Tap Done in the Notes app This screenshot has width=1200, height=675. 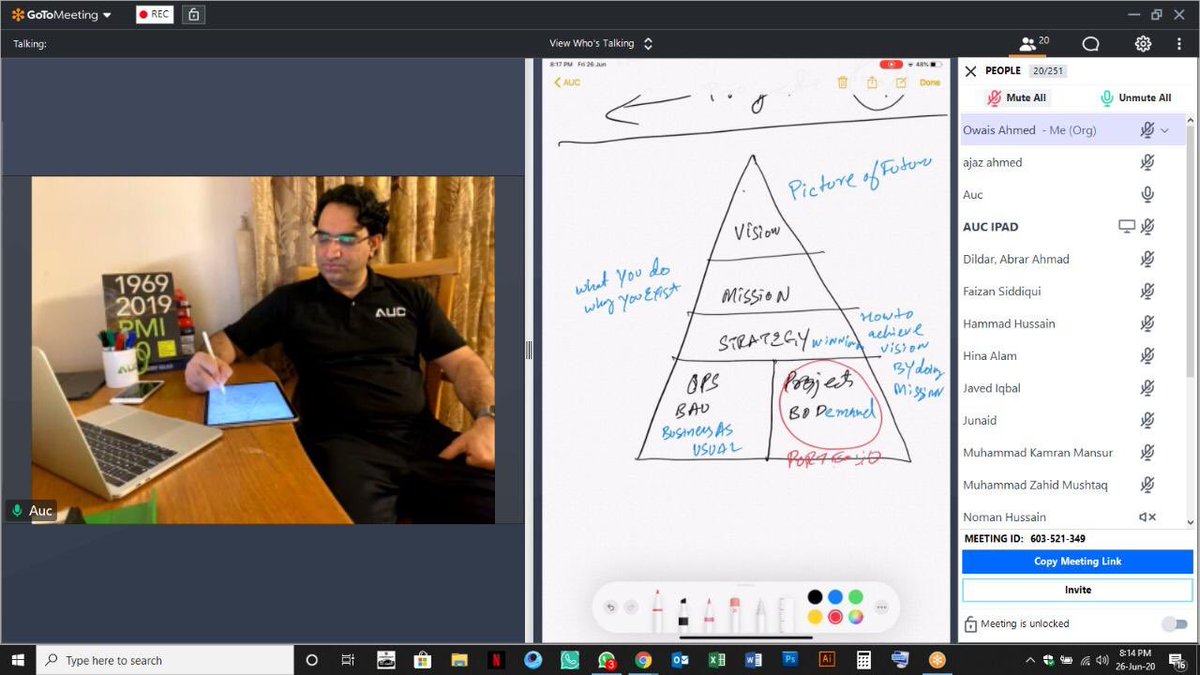(930, 82)
